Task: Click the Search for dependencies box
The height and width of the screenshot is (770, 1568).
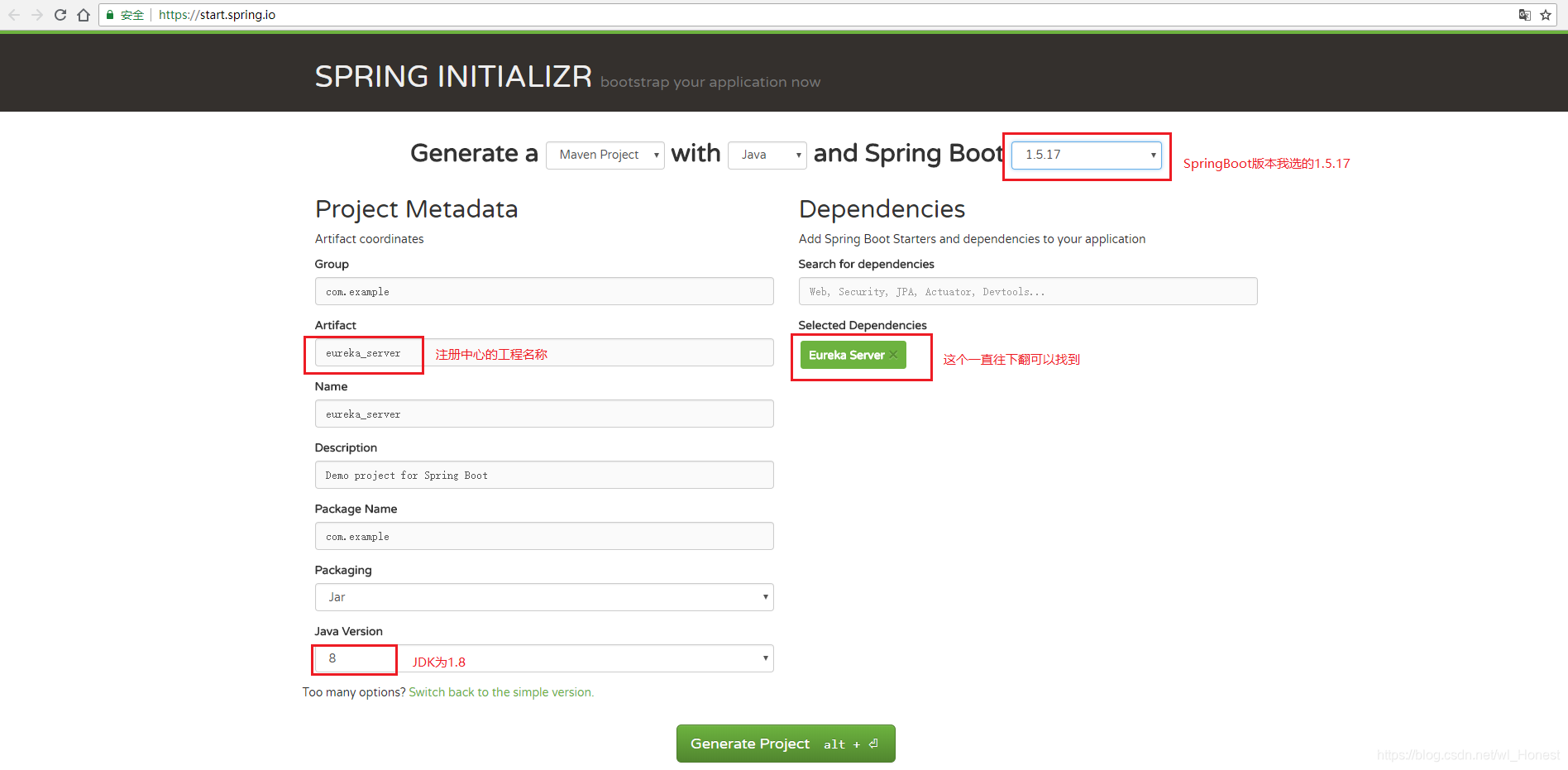Action: pyautogui.click(x=1028, y=291)
